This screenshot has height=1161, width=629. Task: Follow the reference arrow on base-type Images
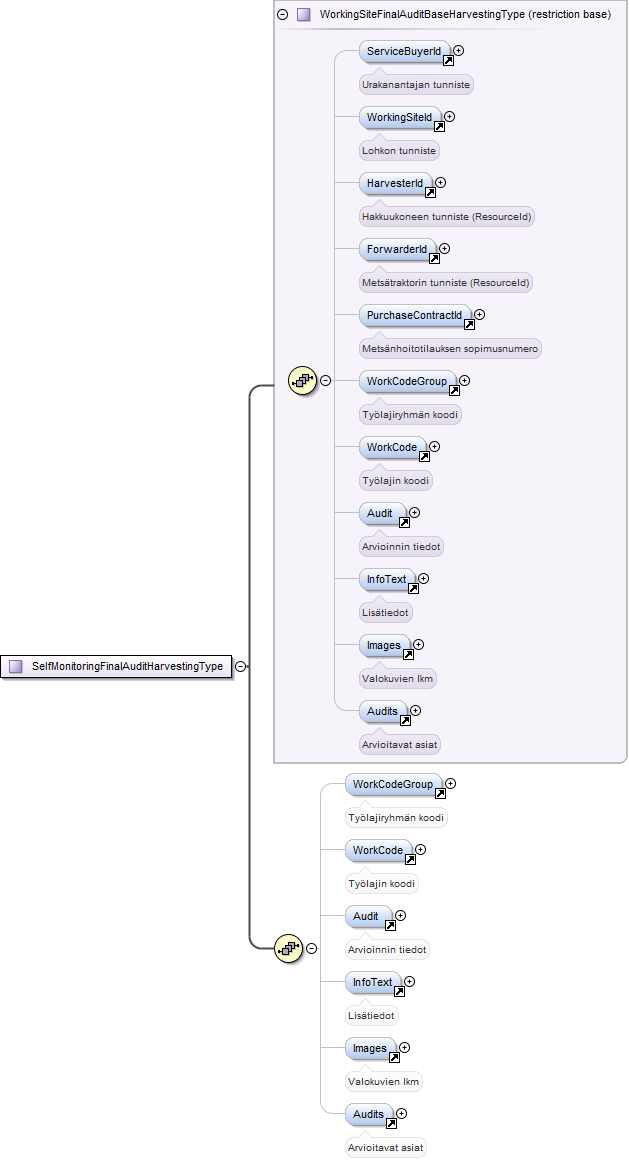(x=408, y=655)
